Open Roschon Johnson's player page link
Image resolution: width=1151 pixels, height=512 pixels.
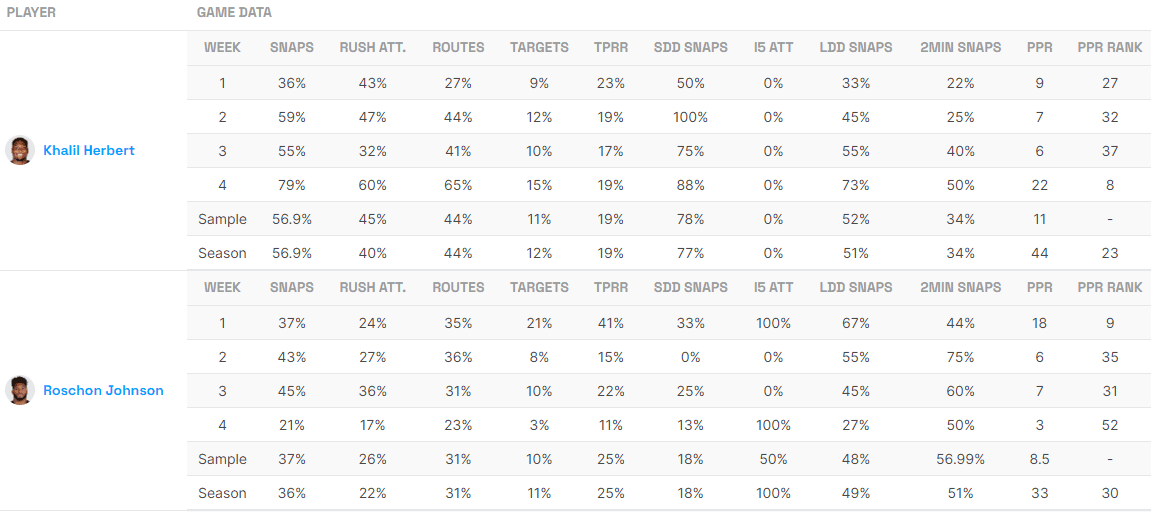point(103,391)
